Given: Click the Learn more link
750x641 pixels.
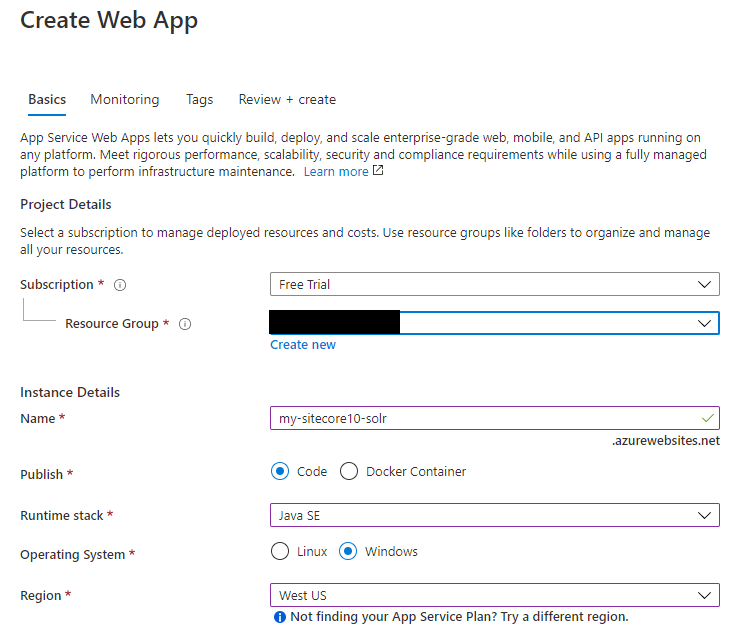Looking at the screenshot, I should 336,171.
